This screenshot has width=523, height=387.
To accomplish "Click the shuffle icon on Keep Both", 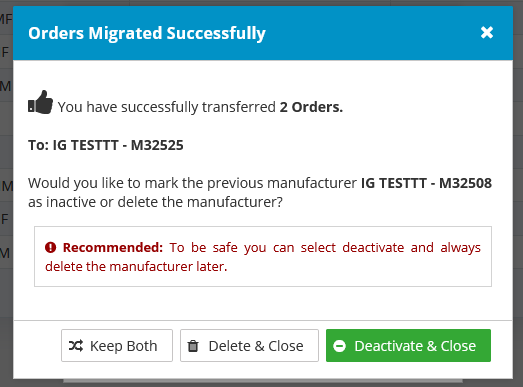I will click(x=76, y=346).
